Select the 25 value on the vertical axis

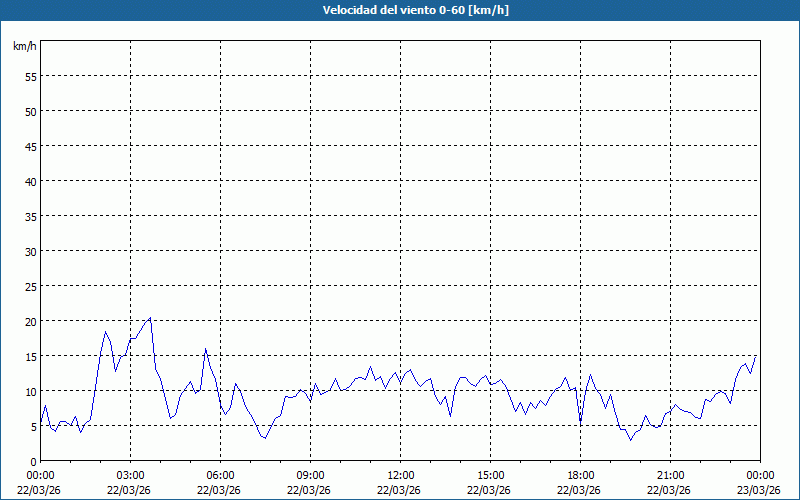click(30, 286)
